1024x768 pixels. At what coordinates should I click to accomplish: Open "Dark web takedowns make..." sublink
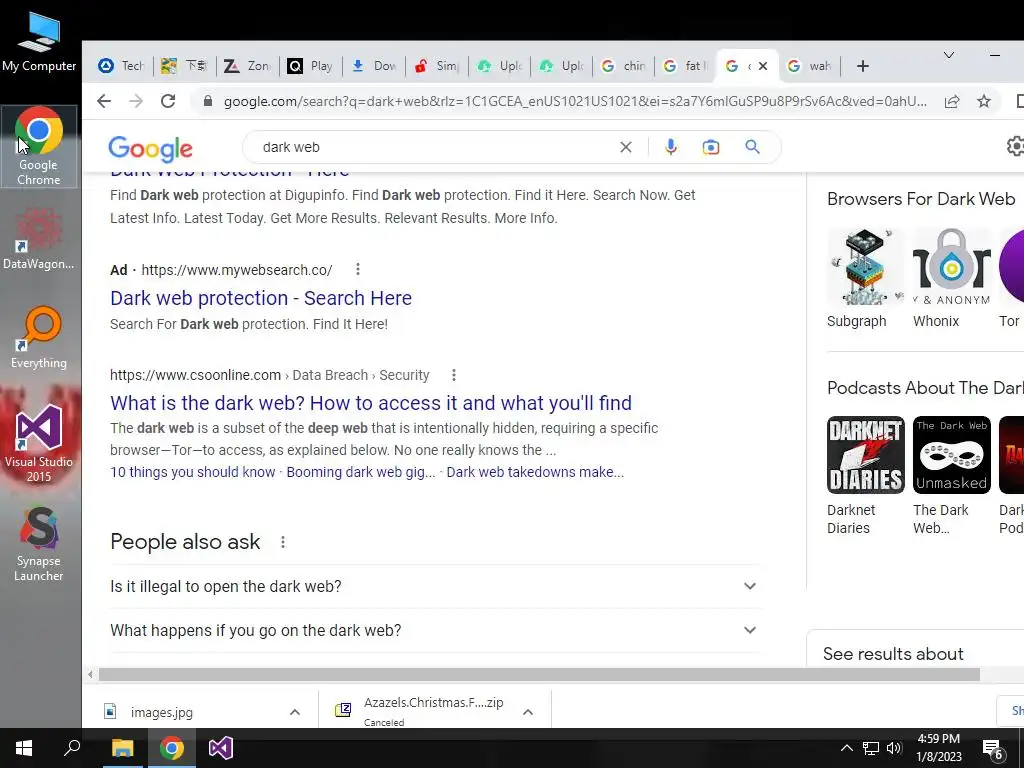[x=535, y=472]
